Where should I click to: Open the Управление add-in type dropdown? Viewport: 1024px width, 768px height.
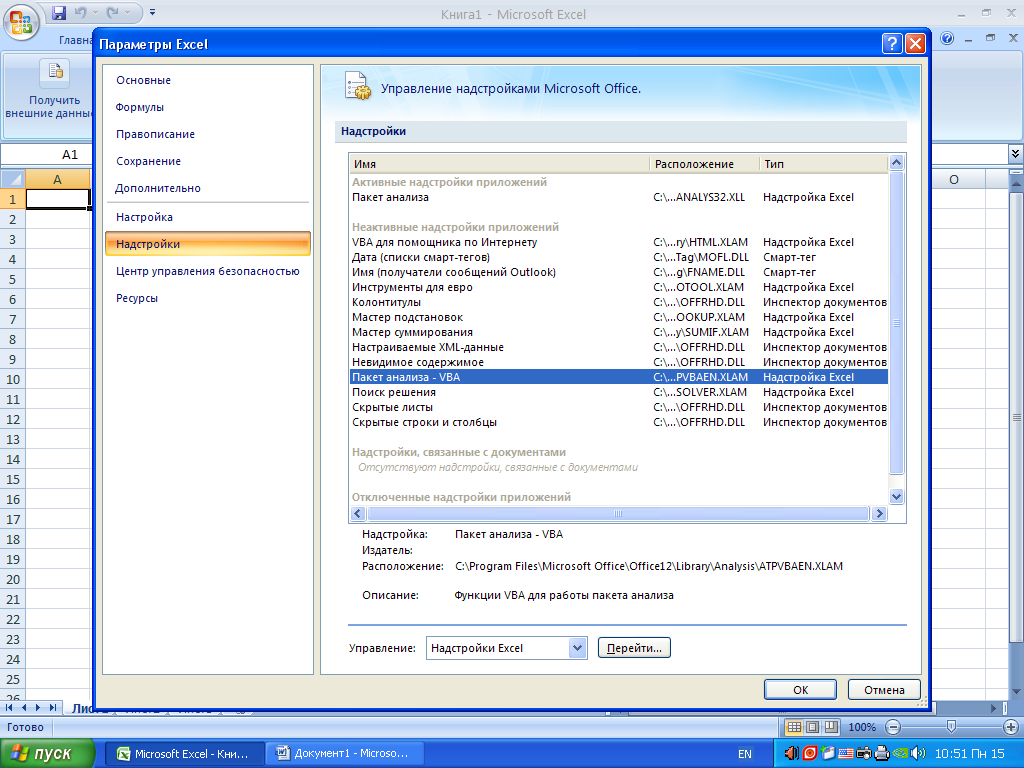click(x=577, y=648)
